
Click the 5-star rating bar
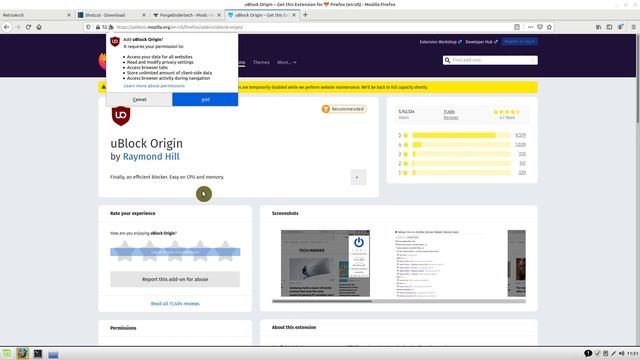461,135
